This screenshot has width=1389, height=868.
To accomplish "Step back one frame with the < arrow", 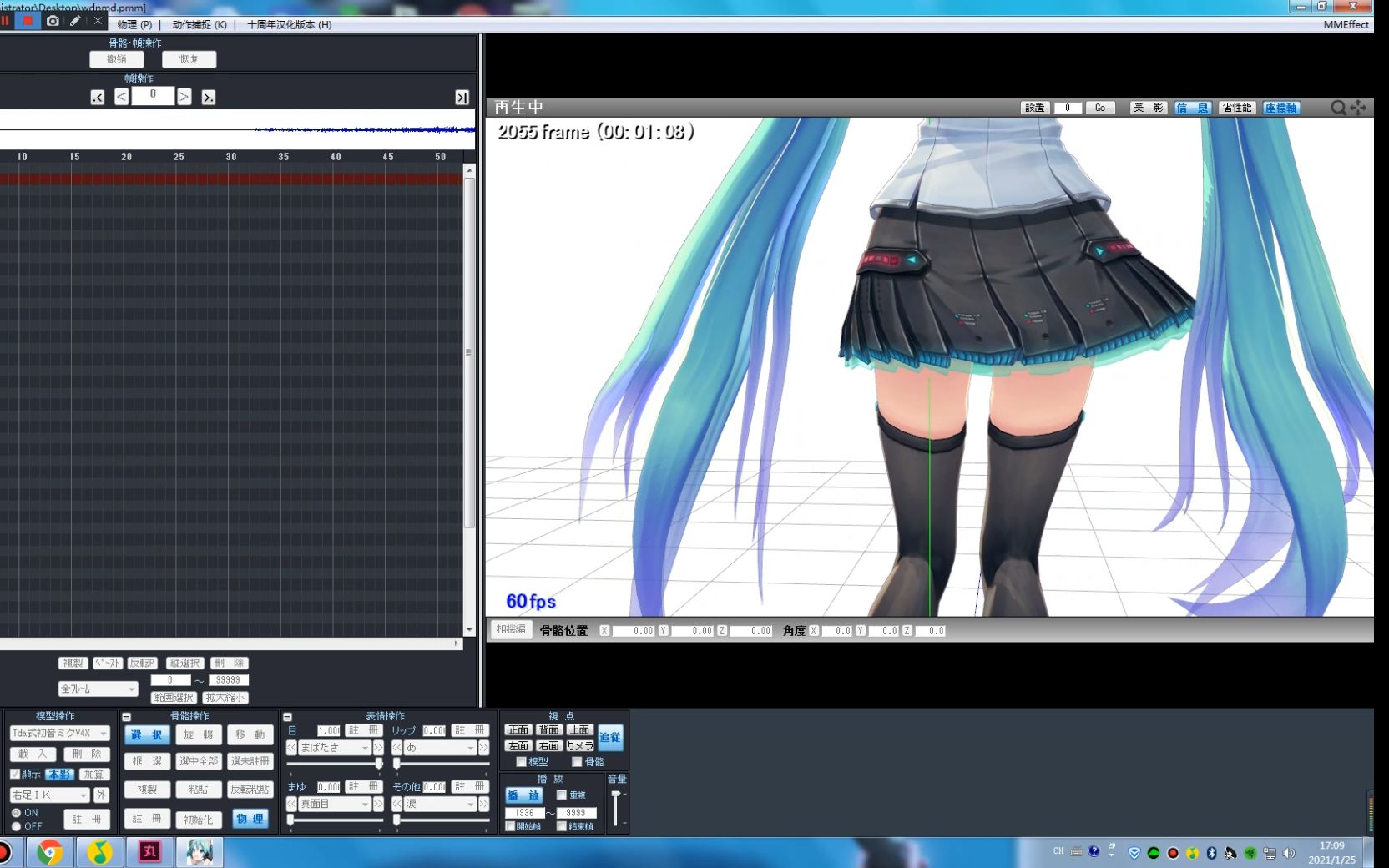I will coord(122,97).
